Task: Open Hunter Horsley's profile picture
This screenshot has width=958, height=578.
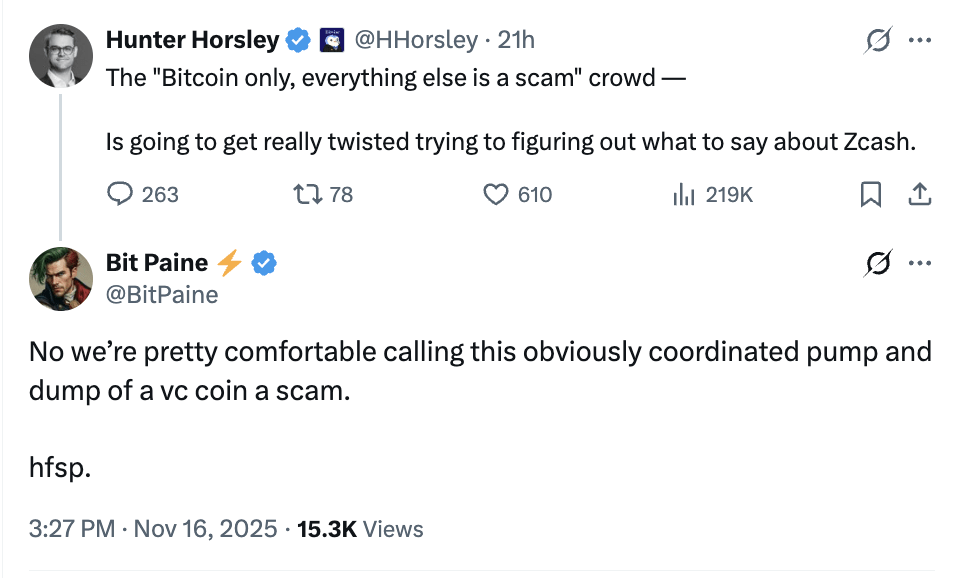Action: [62, 55]
